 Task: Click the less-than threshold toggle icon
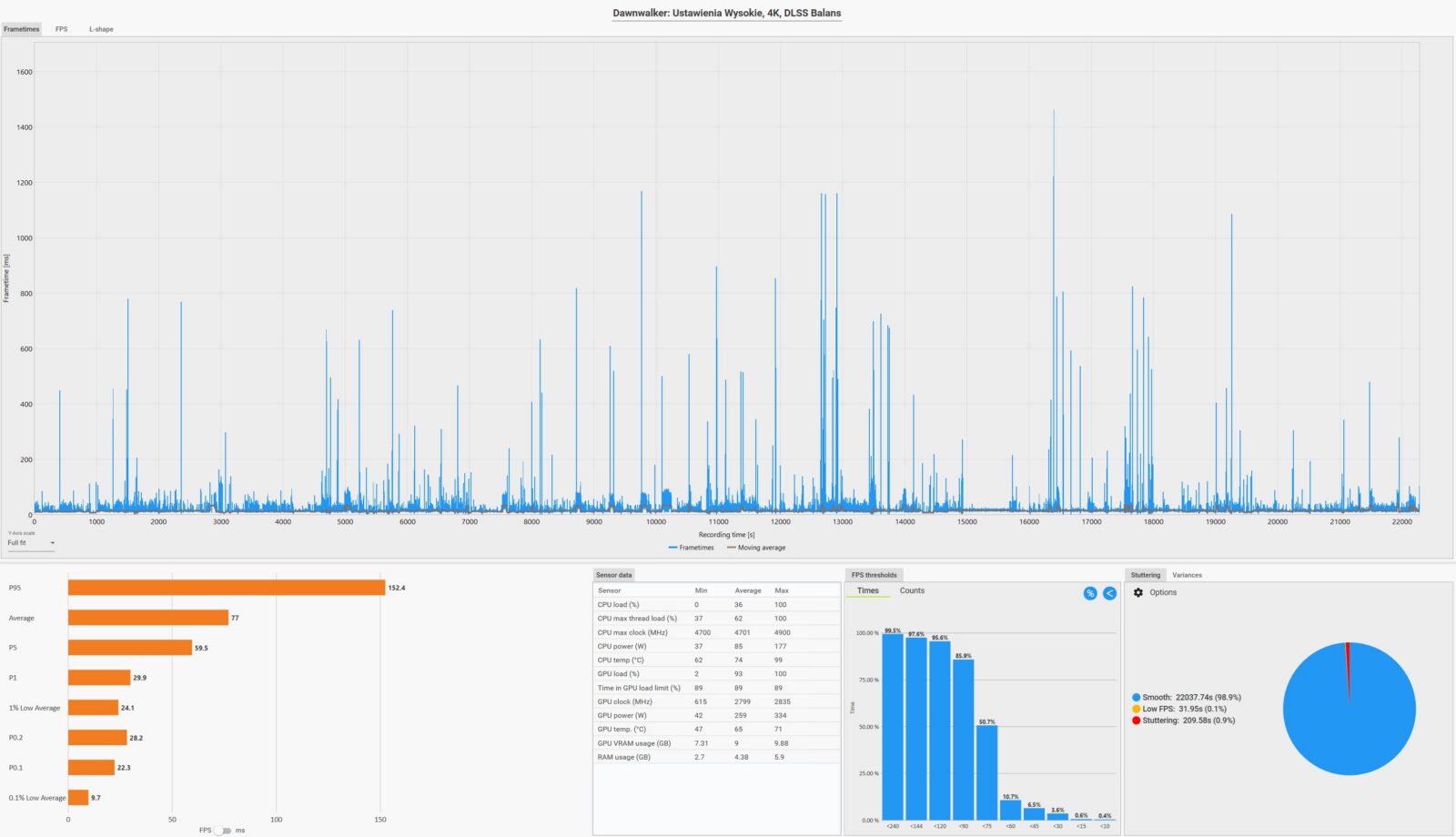click(x=1109, y=593)
